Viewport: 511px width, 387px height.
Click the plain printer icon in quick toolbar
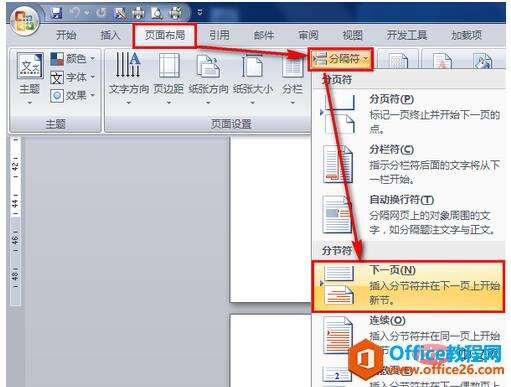coord(139,13)
